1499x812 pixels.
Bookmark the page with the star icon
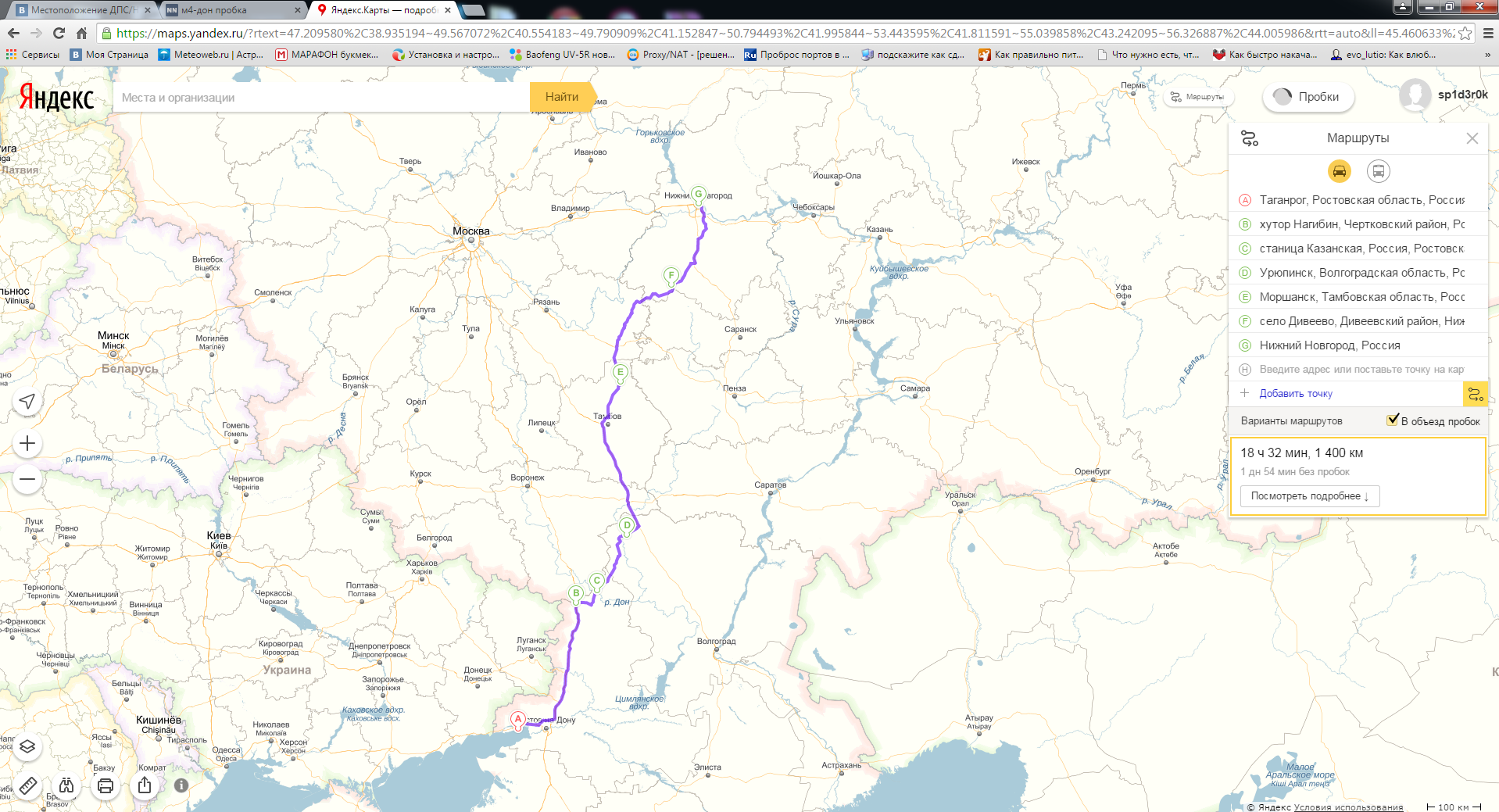(1465, 33)
